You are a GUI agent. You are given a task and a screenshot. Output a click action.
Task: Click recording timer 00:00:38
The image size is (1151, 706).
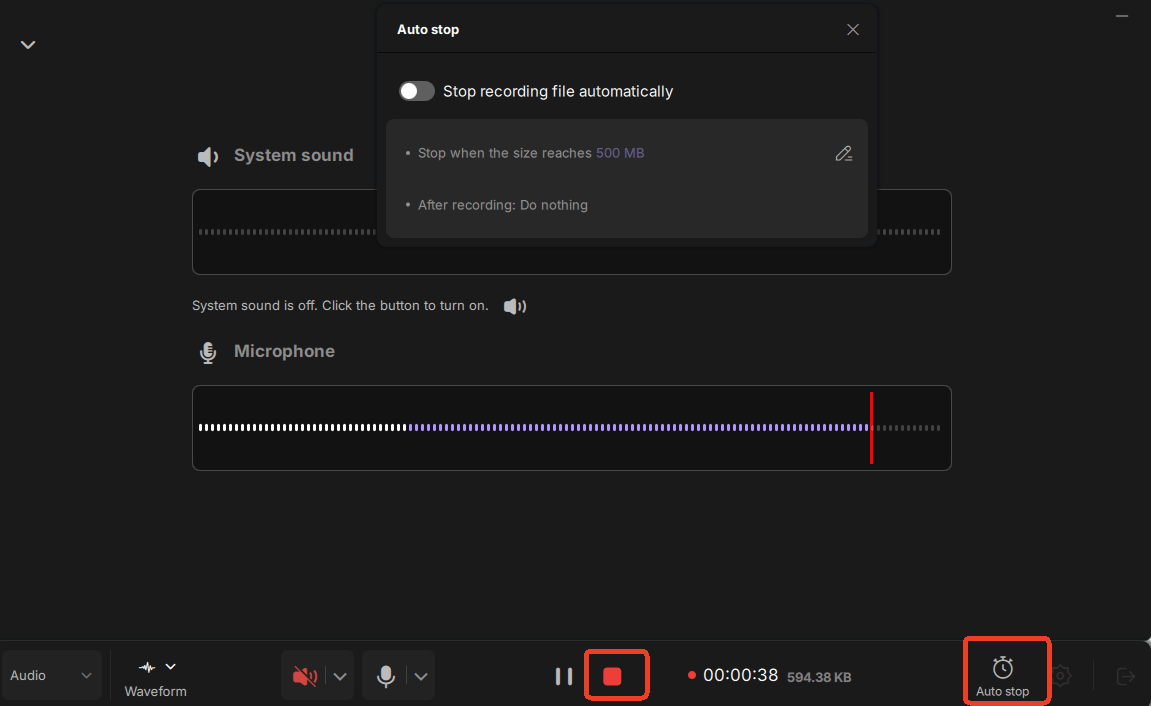740,675
